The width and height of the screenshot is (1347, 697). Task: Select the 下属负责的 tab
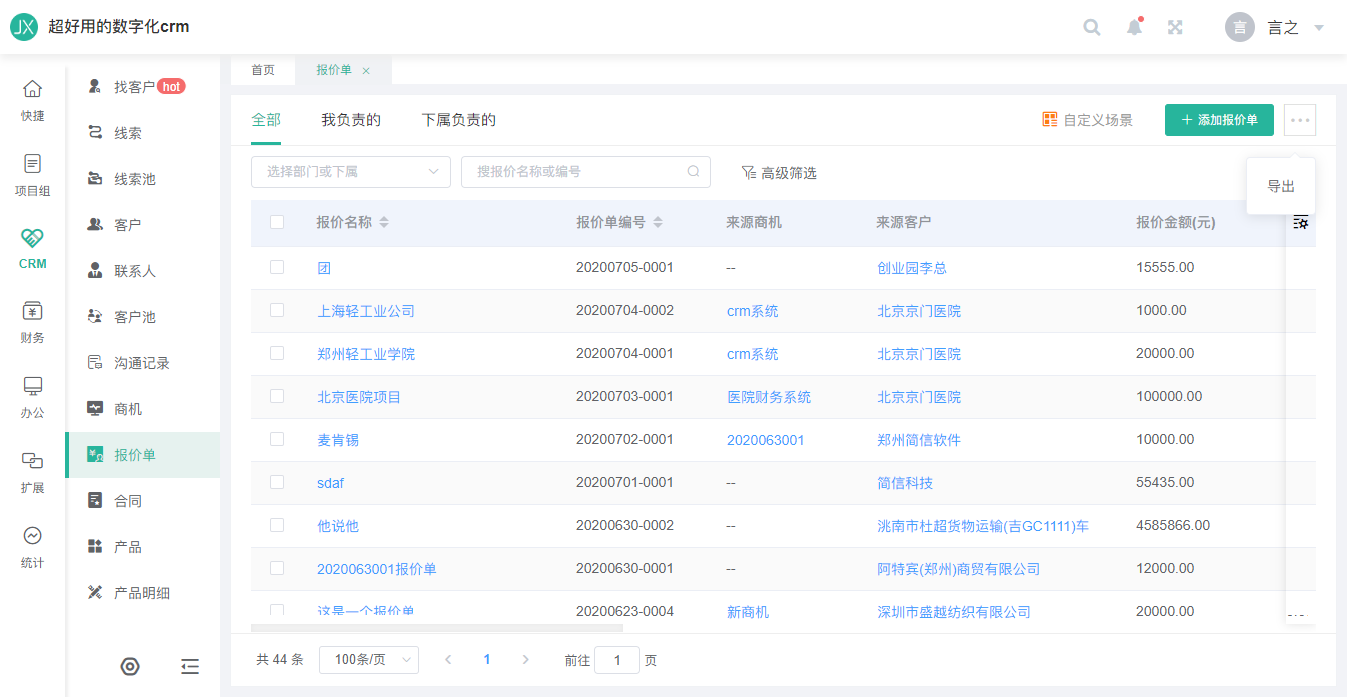pyautogui.click(x=459, y=120)
